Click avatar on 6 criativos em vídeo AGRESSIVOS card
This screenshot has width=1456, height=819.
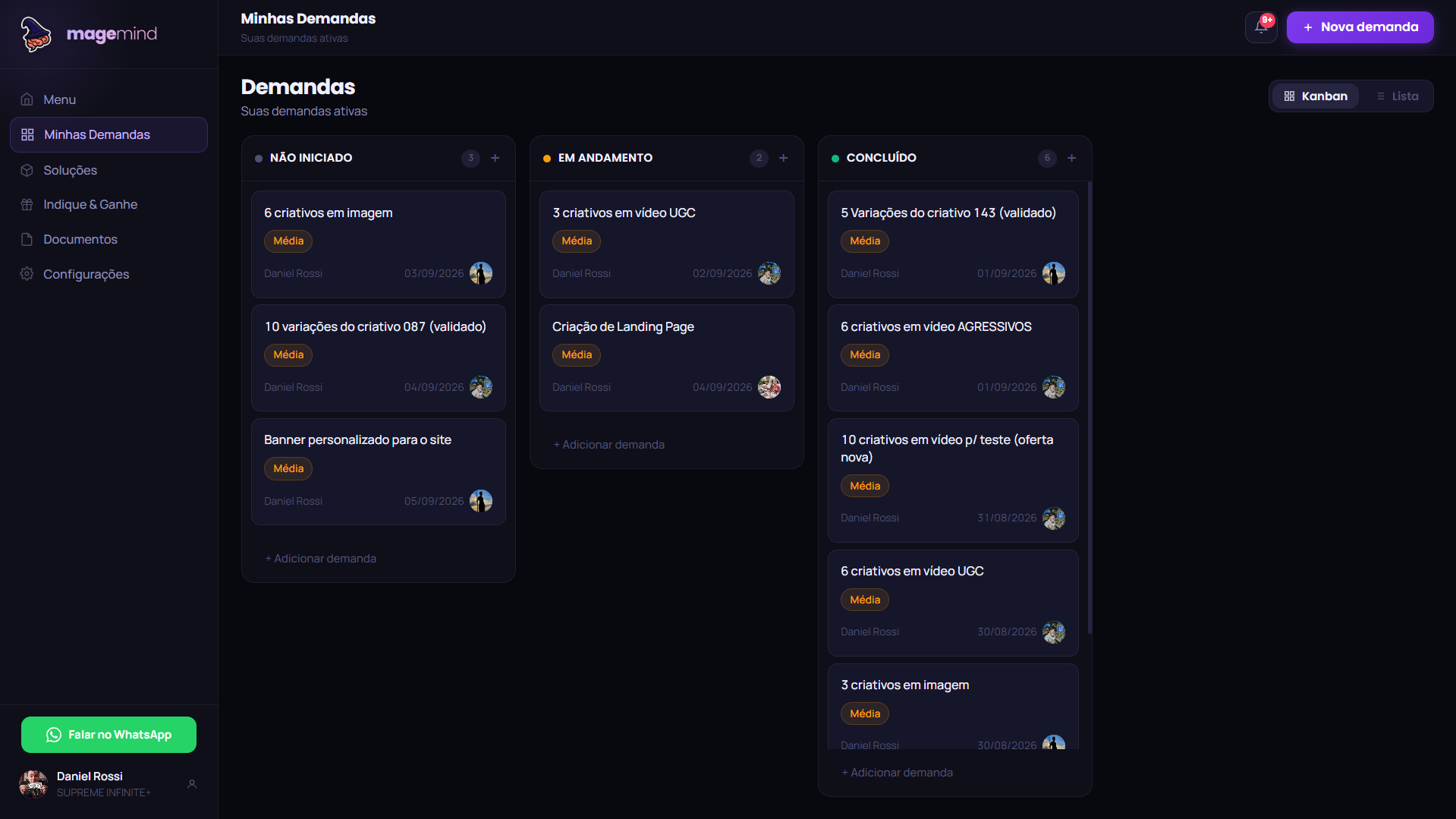pos(1054,387)
